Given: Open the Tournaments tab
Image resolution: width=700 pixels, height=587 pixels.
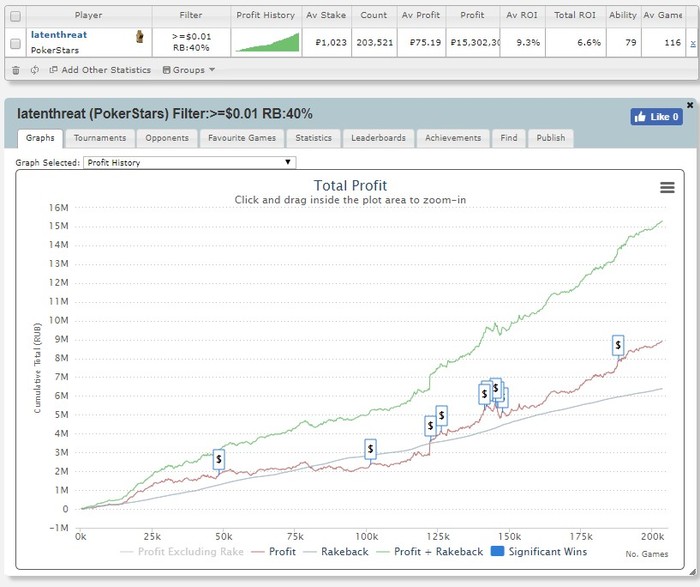Looking at the screenshot, I should point(100,138).
